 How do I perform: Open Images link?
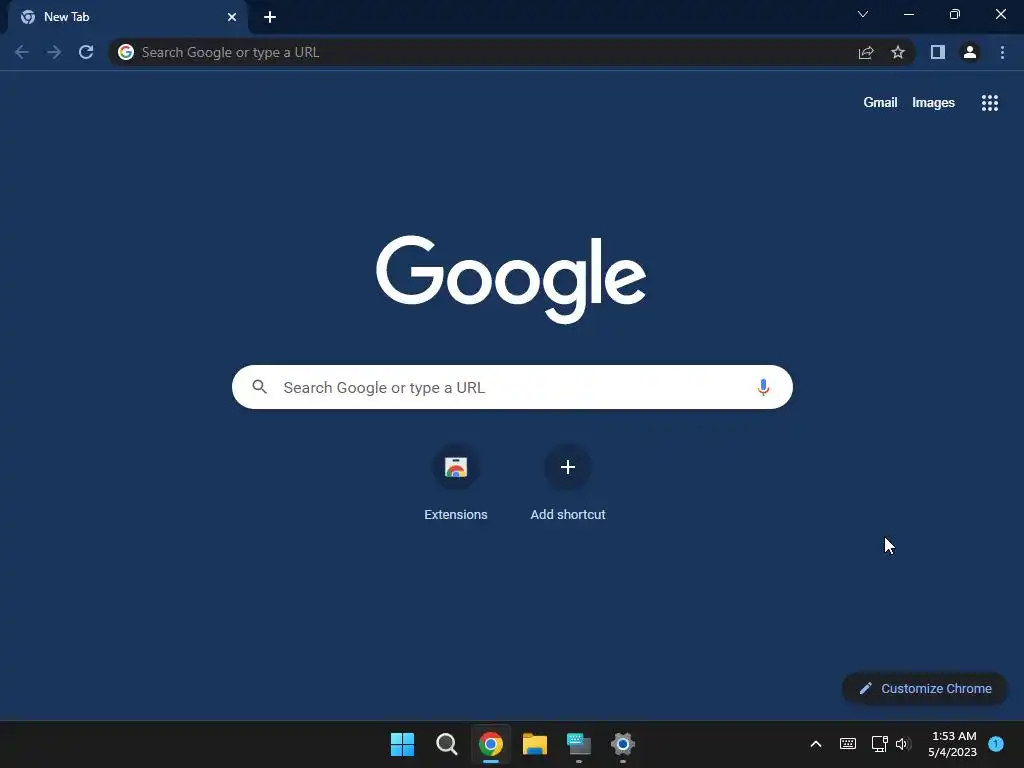[x=933, y=103]
